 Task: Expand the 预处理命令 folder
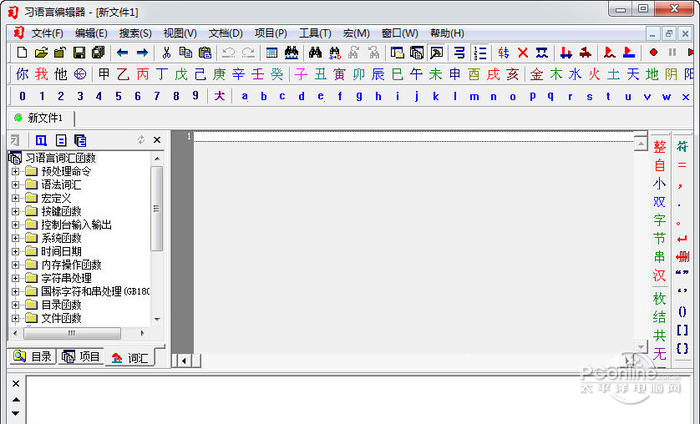(x=15, y=171)
